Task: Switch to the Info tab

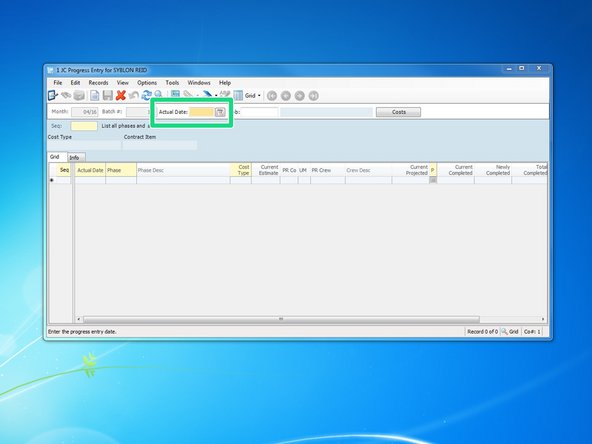Action: [x=76, y=157]
